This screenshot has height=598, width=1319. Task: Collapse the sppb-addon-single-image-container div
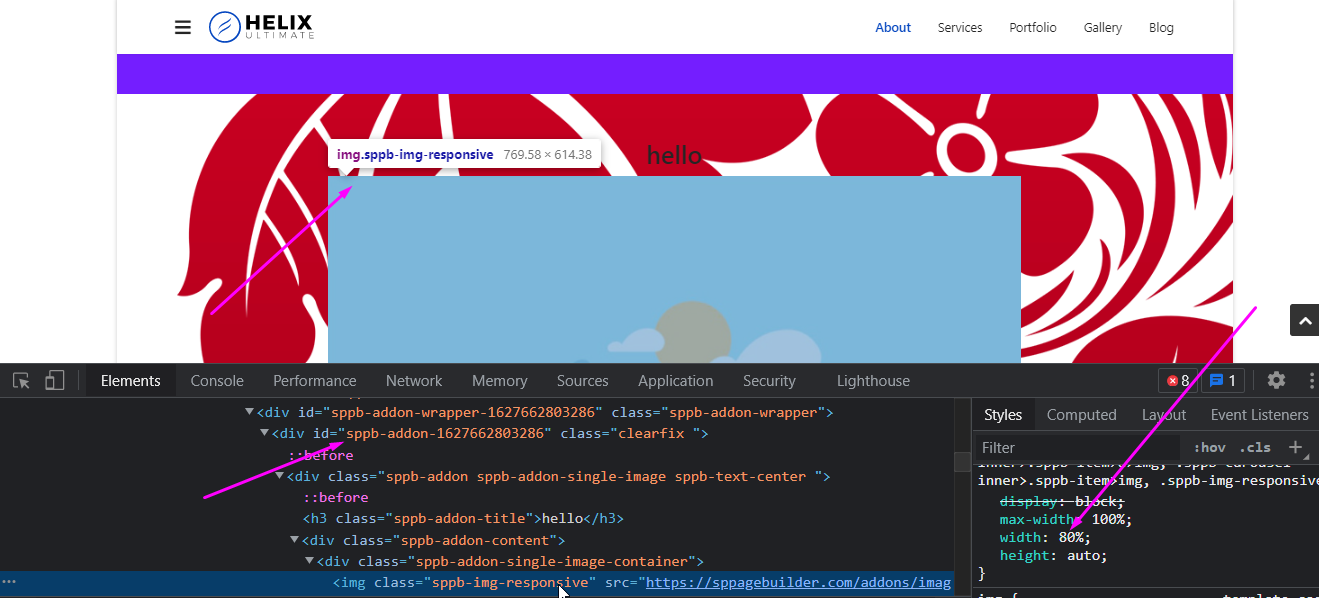pos(310,561)
